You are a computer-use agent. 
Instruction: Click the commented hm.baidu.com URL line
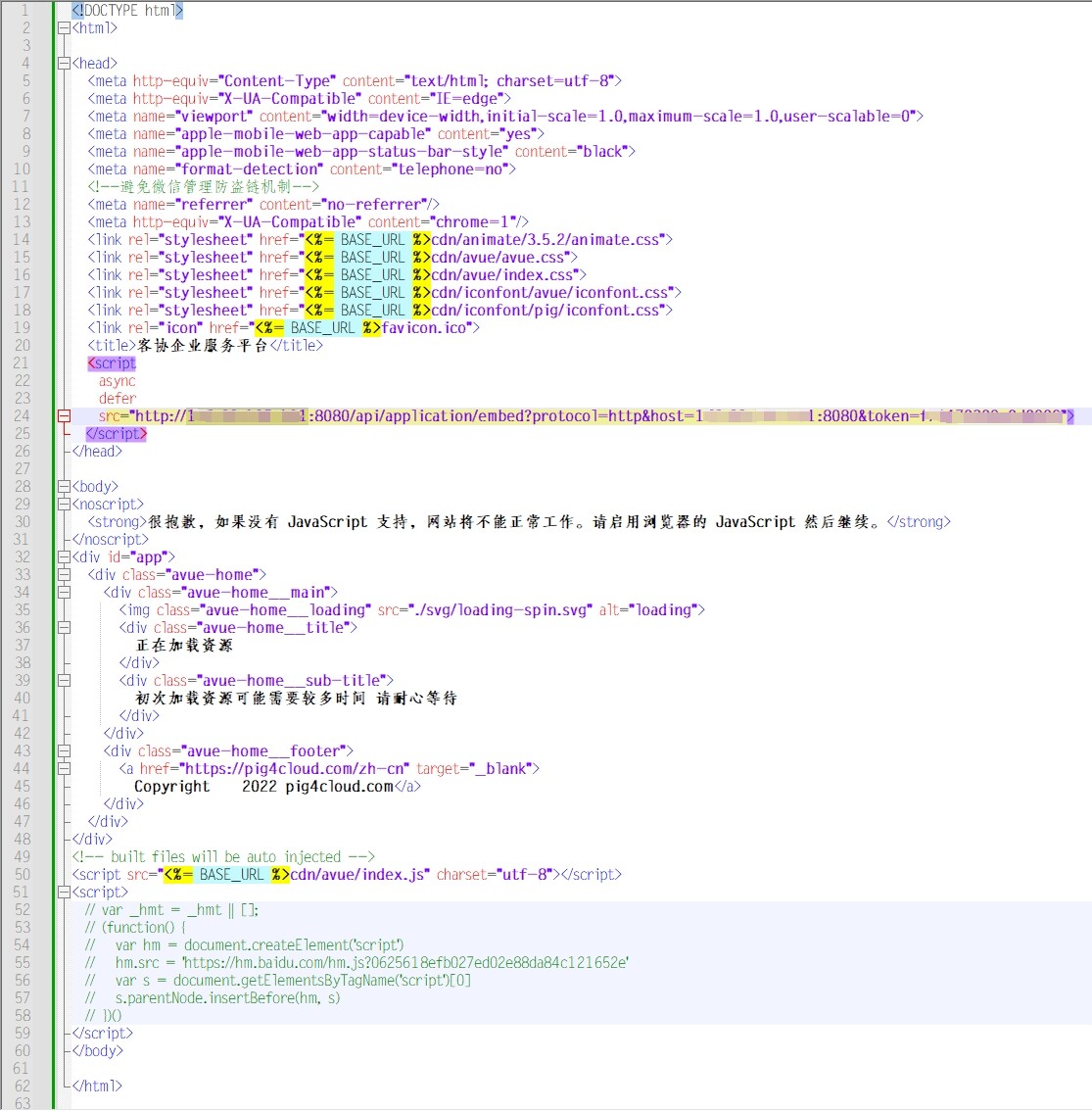point(356,963)
